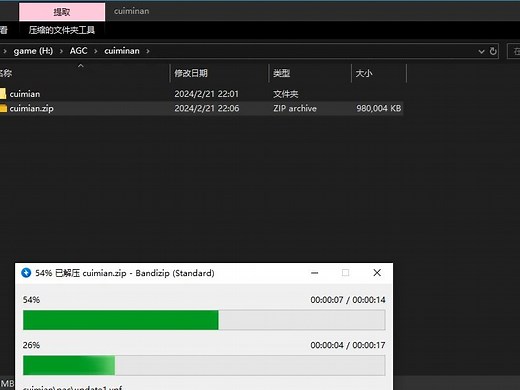The height and width of the screenshot is (390, 520).
Task: Click cuimian.zip archive icon
Action: [3, 108]
